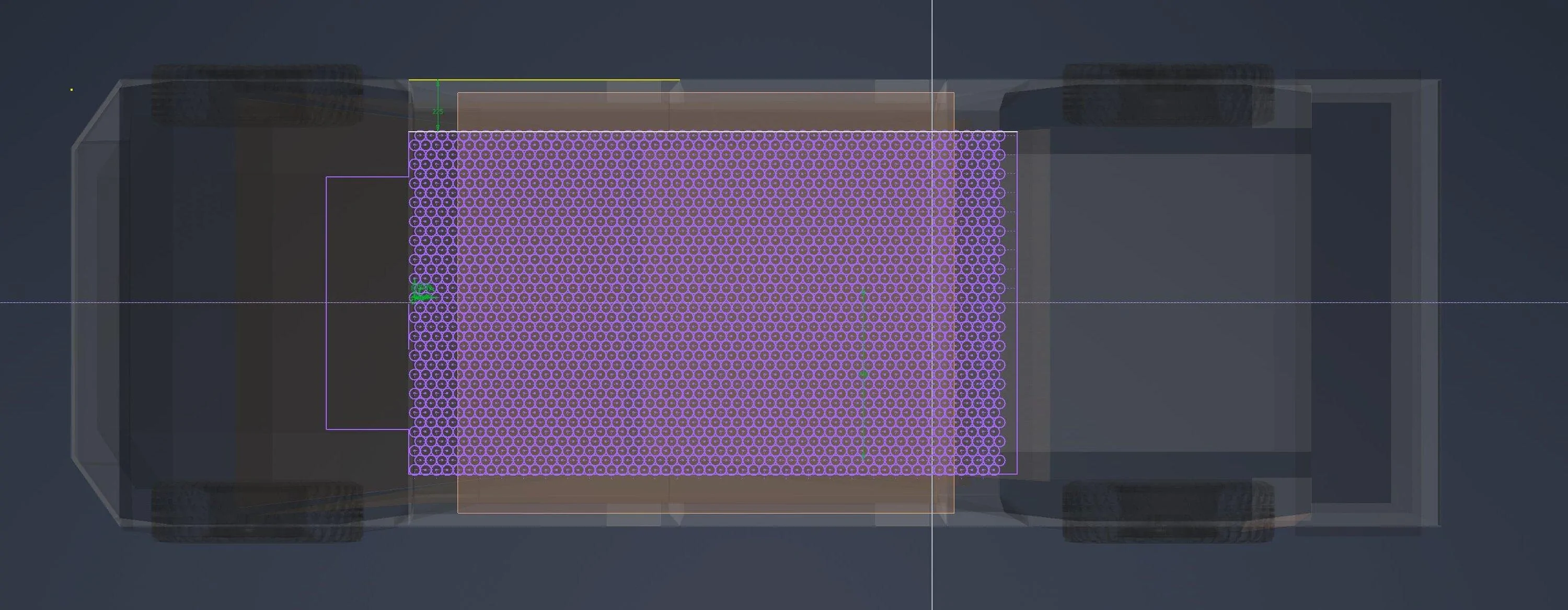The width and height of the screenshot is (1568, 610).
Task: Select the green midpoint on vertical dimension line
Action: tap(863, 374)
